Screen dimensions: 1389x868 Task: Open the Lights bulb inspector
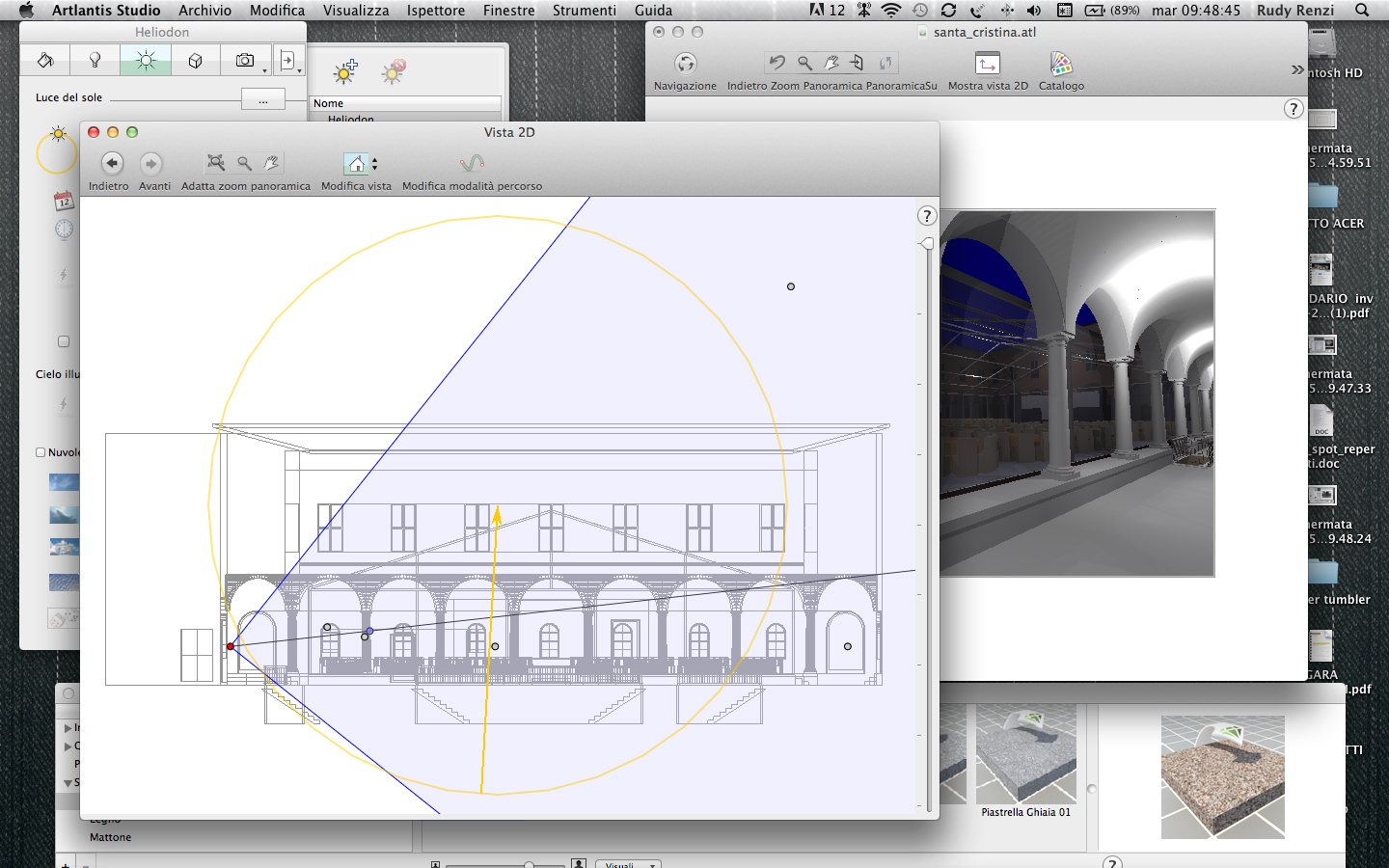coord(95,61)
